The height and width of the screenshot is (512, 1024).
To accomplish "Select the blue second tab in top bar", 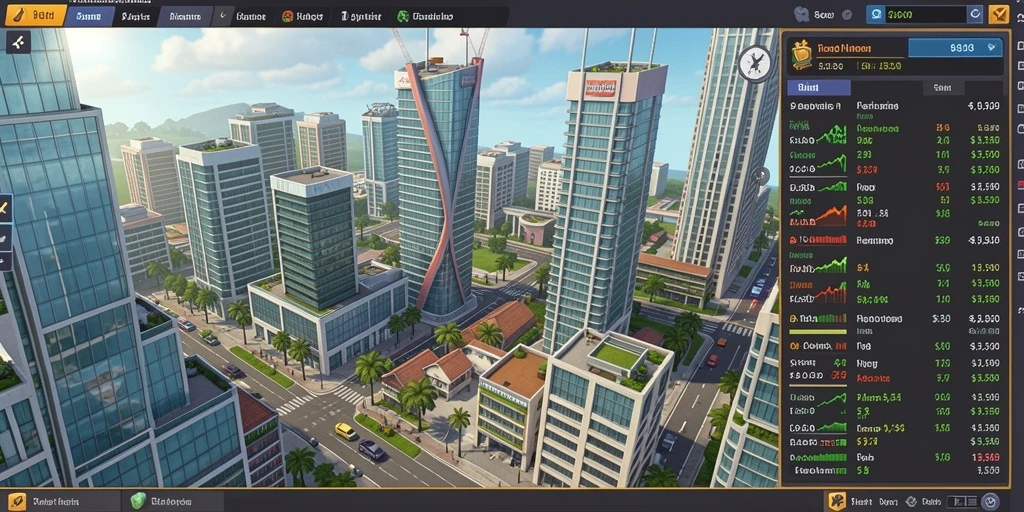I will pyautogui.click(x=88, y=16).
